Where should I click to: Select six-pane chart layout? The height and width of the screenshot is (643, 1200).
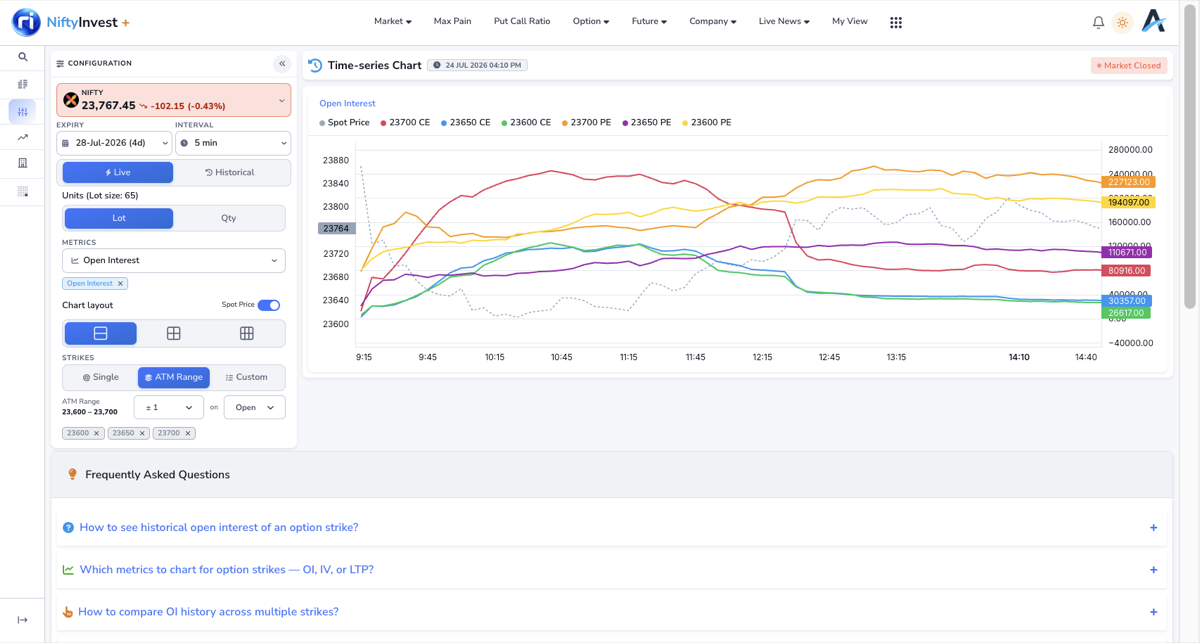pos(246,333)
